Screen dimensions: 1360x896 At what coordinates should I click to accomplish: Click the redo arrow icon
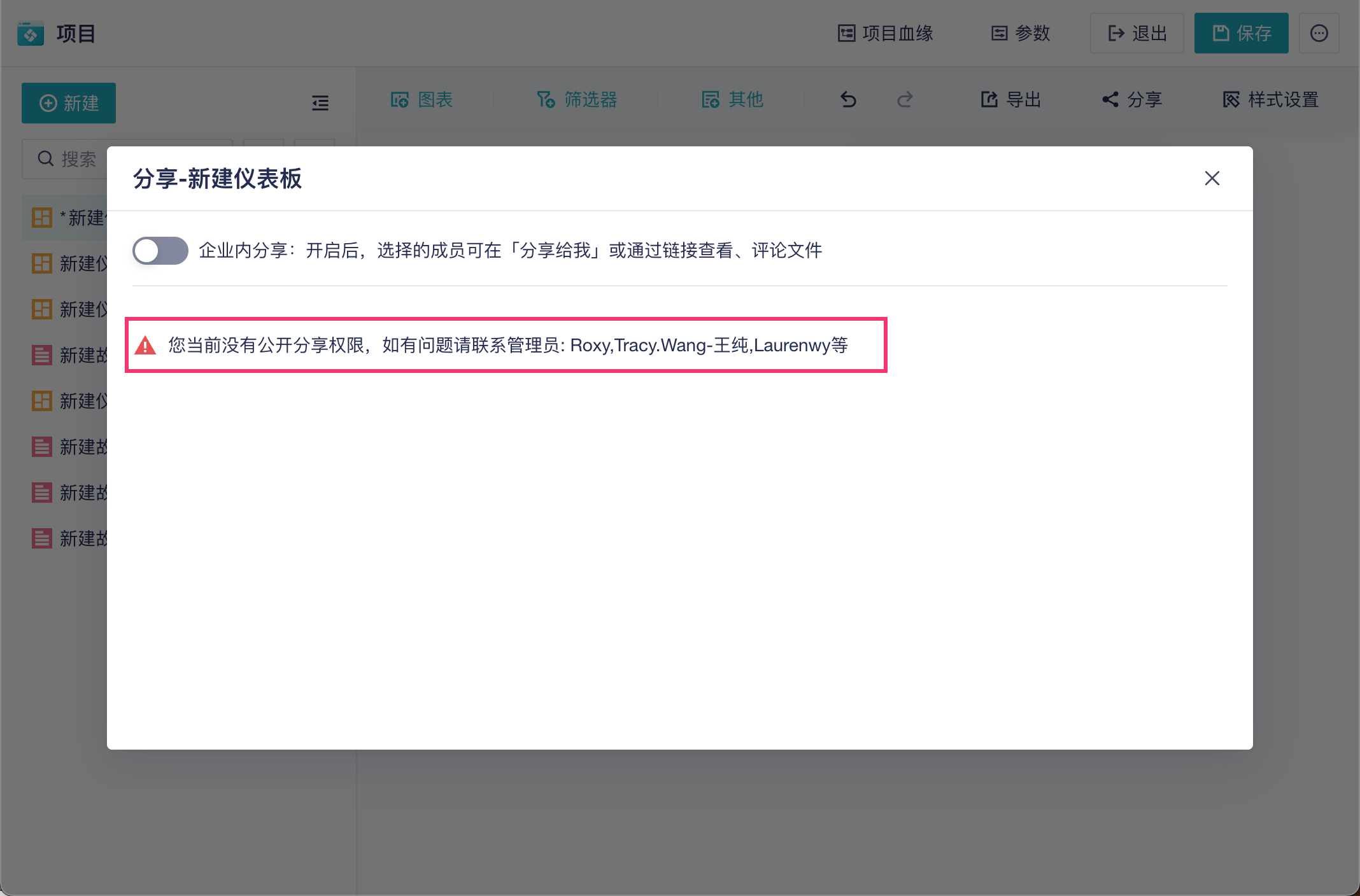(x=905, y=100)
